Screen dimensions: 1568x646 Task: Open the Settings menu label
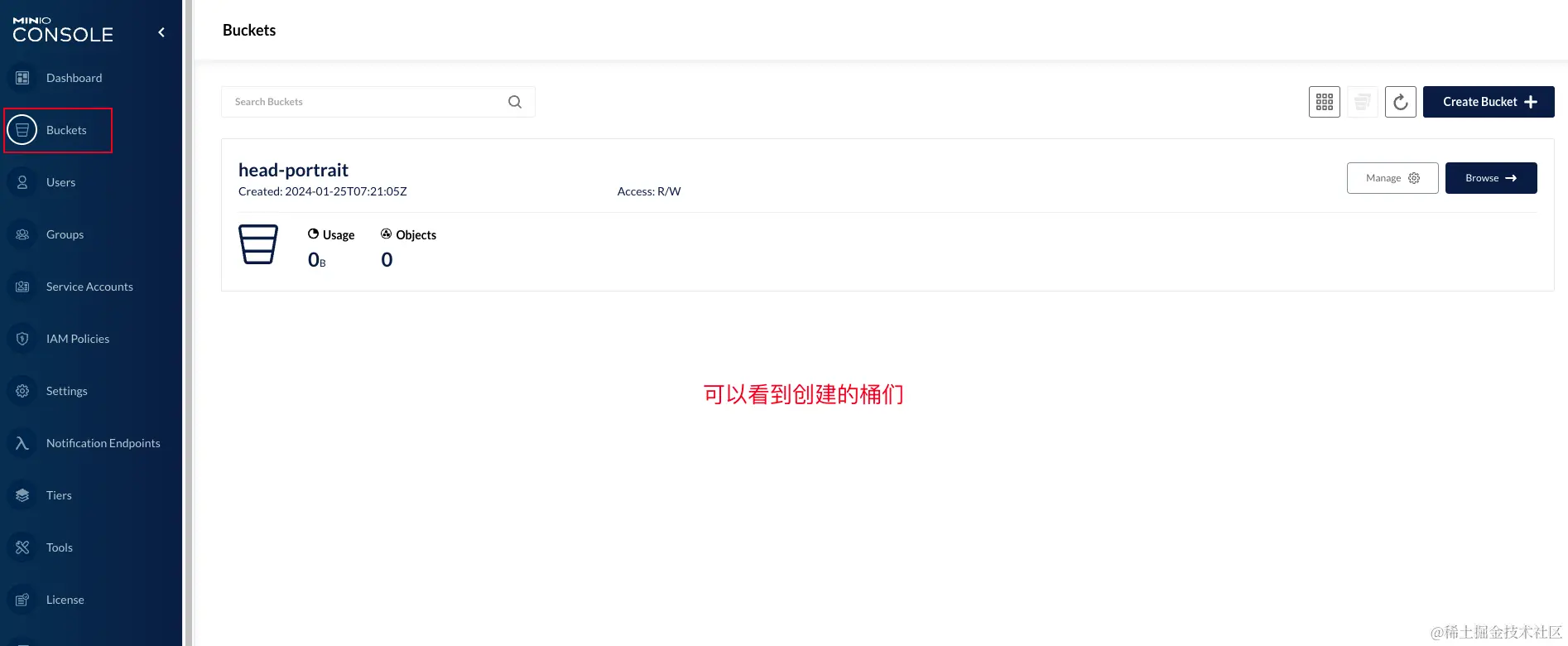[66, 391]
